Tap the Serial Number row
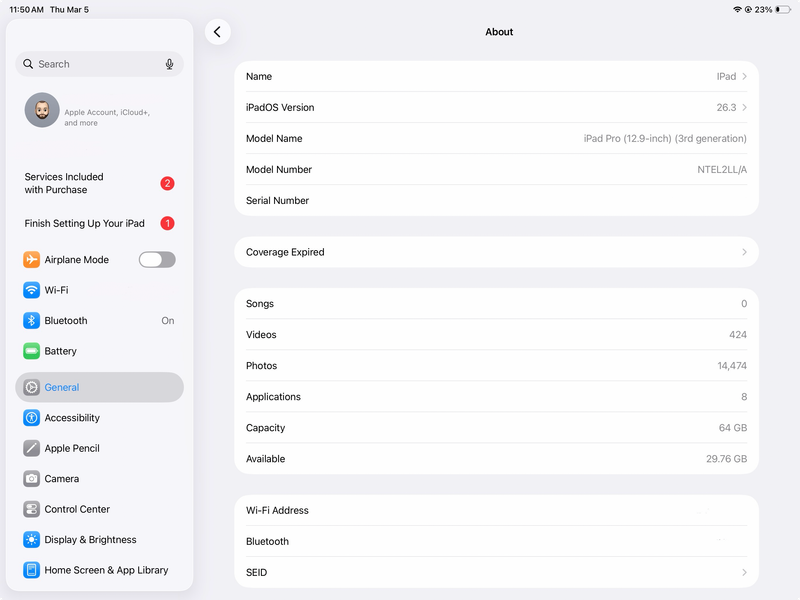The width and height of the screenshot is (800, 600). pos(496,201)
